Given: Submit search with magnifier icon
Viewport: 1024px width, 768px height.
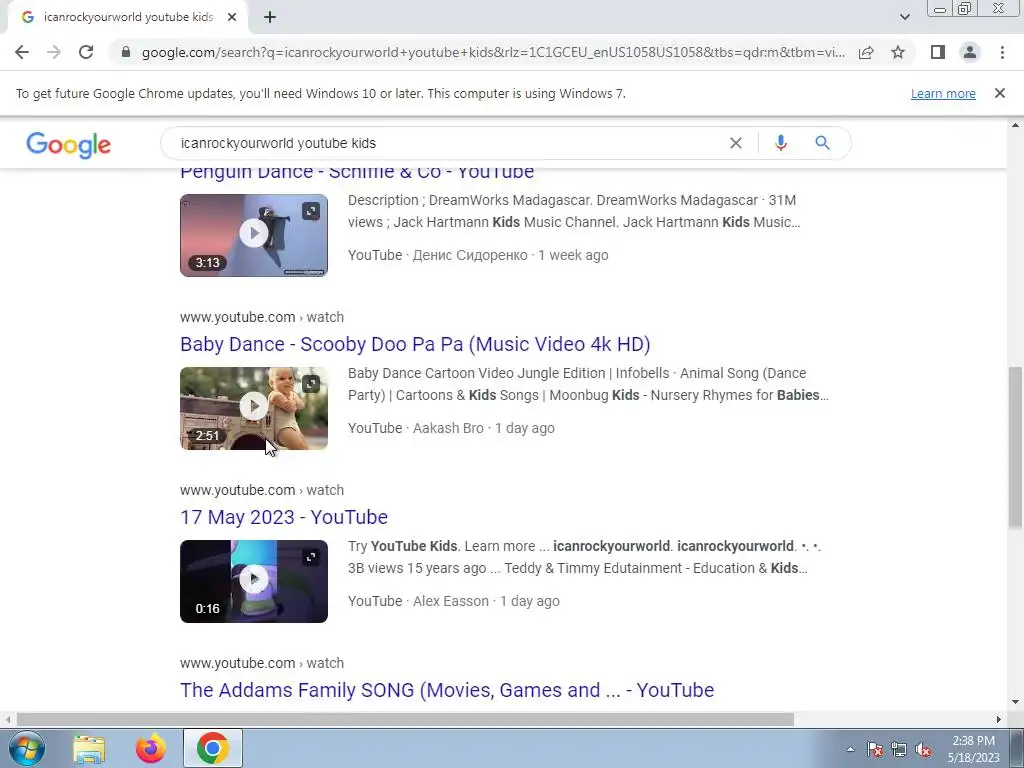Looking at the screenshot, I should click(x=822, y=143).
